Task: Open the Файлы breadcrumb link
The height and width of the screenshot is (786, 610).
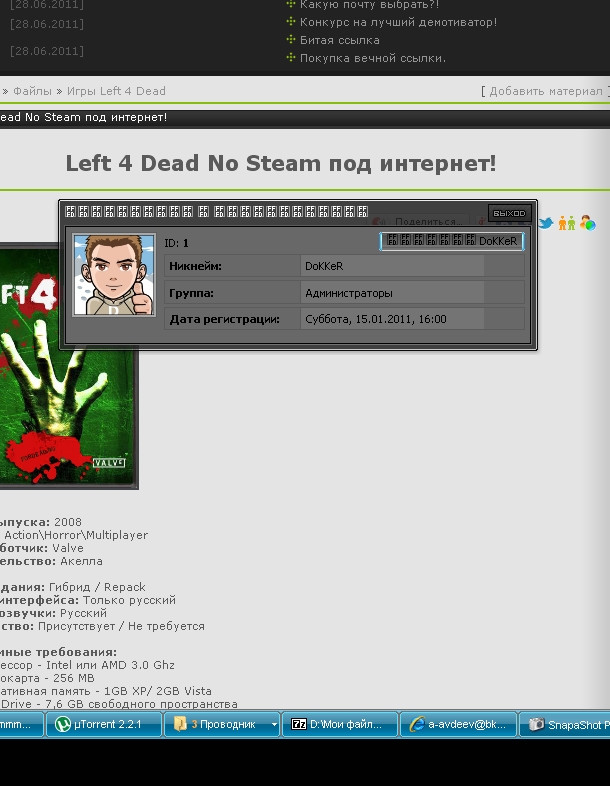Action: 32,91
